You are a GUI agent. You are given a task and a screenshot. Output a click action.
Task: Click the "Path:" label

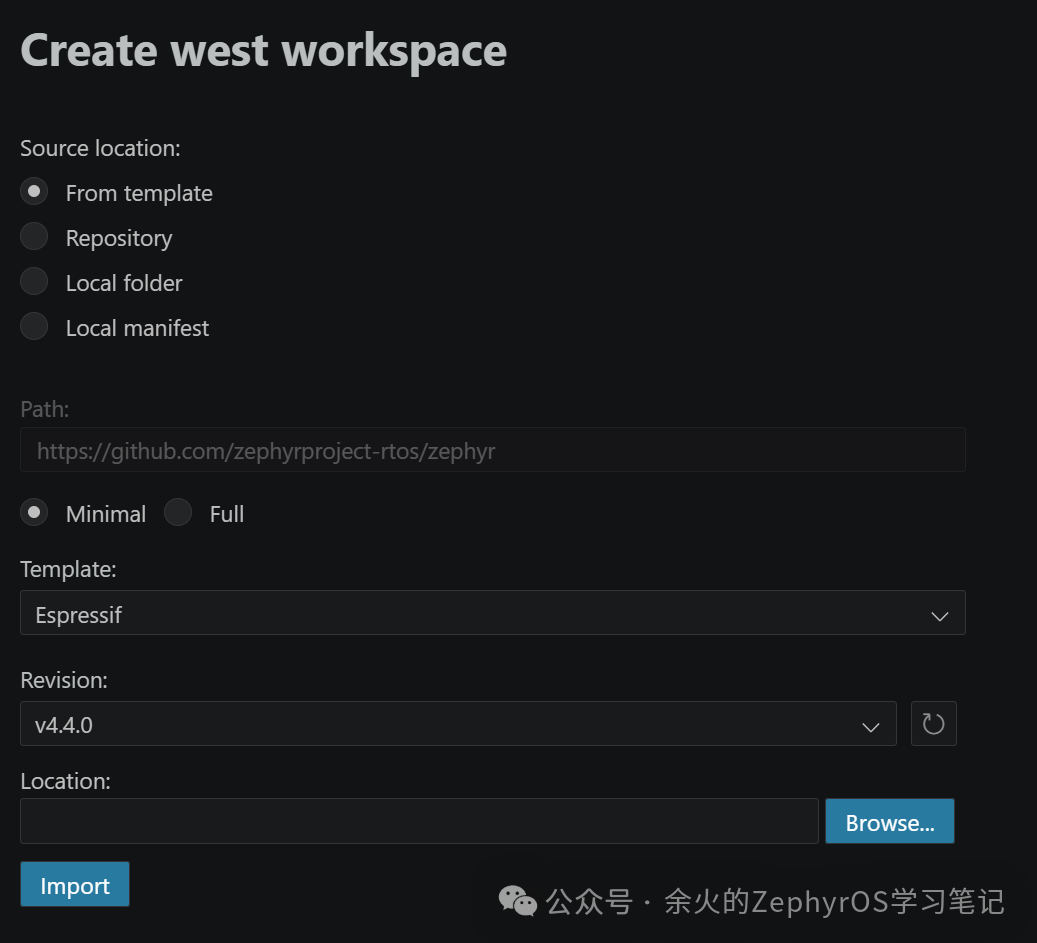[x=44, y=409]
